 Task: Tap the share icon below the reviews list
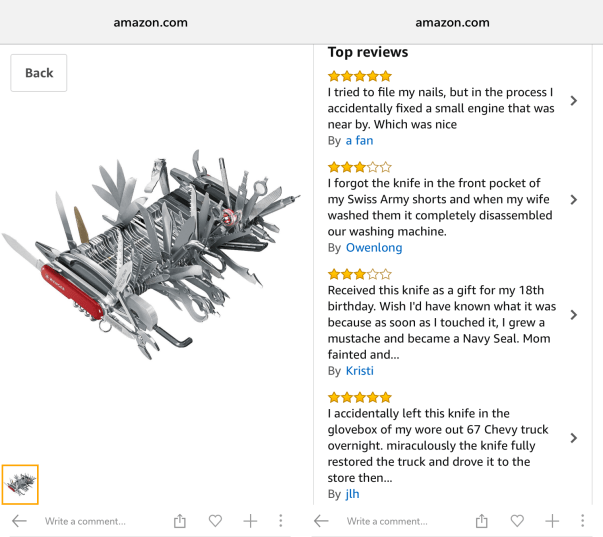[x=482, y=521]
